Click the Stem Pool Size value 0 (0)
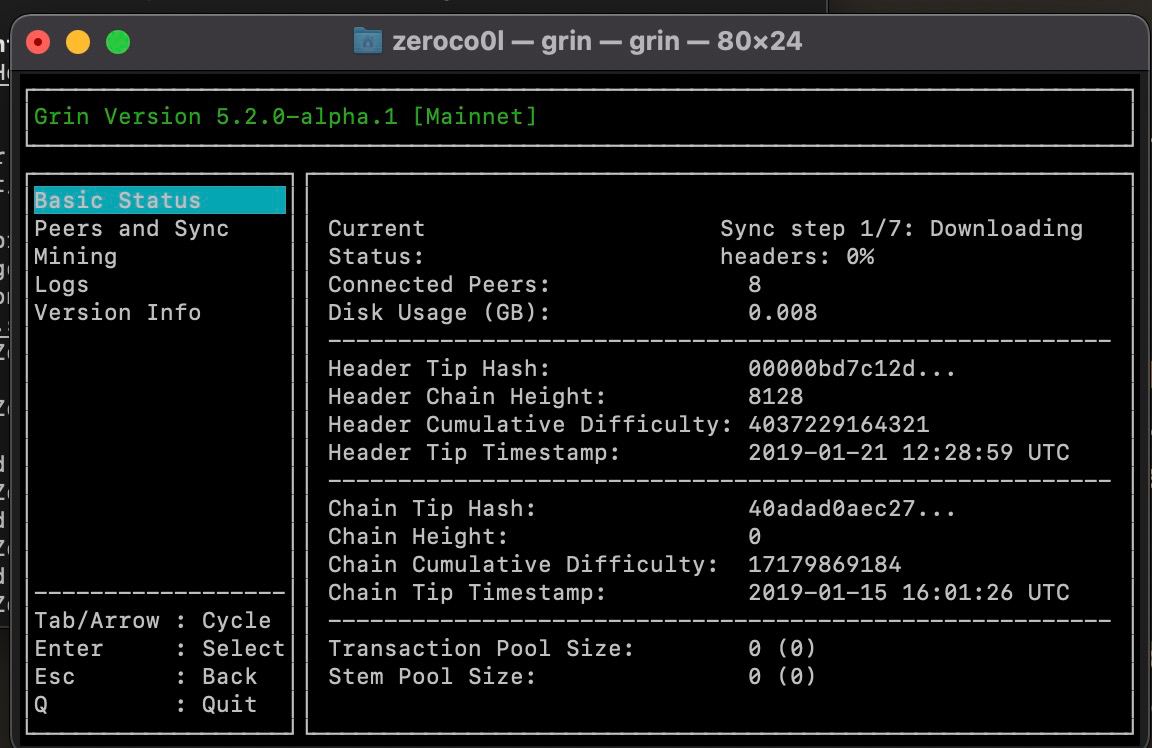Image resolution: width=1152 pixels, height=748 pixels. coord(782,675)
